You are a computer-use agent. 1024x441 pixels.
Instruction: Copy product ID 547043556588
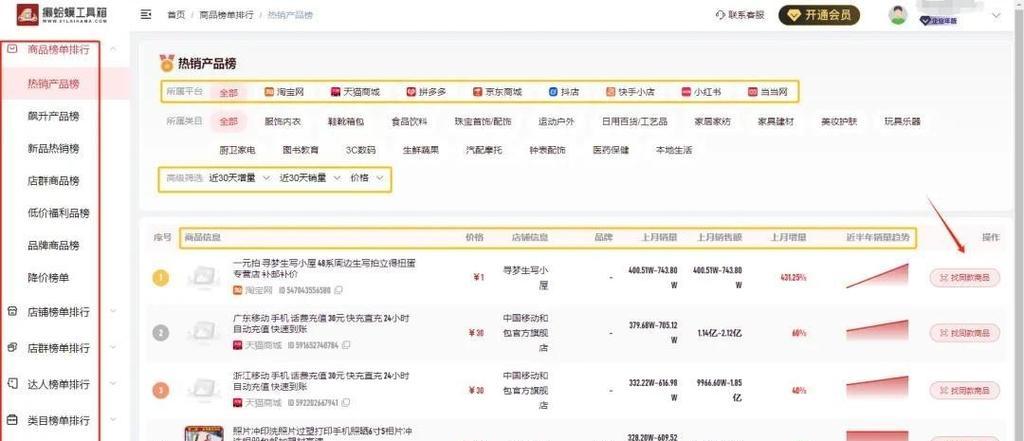(338, 289)
